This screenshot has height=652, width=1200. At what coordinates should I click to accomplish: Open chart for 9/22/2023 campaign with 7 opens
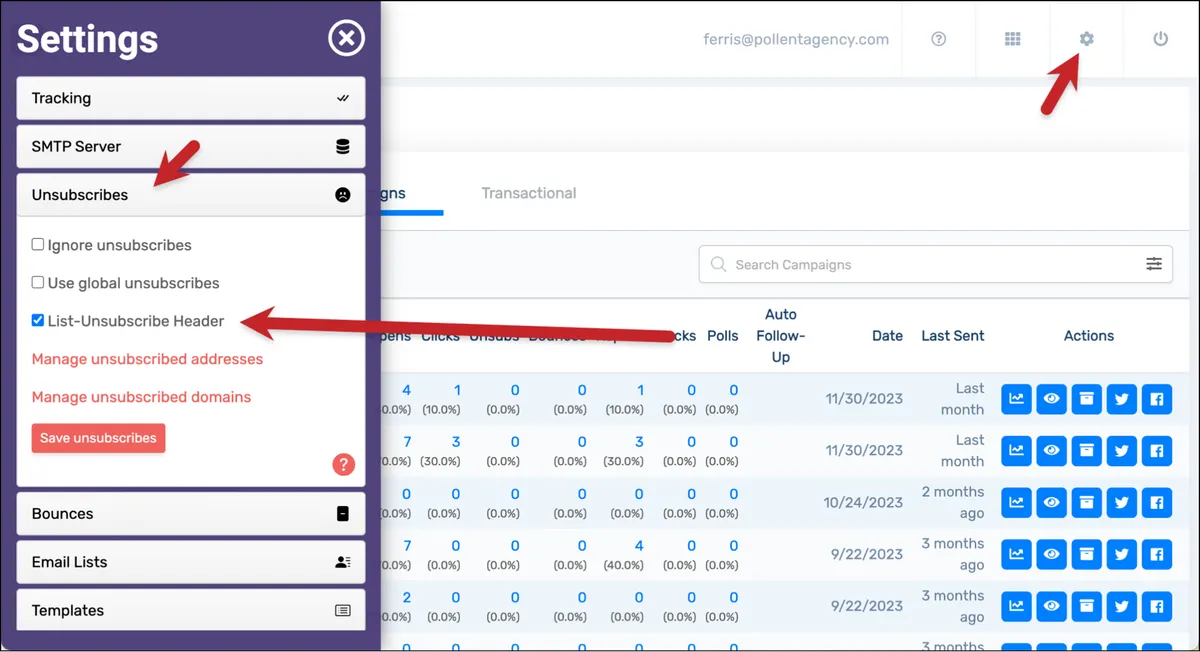coord(1017,554)
